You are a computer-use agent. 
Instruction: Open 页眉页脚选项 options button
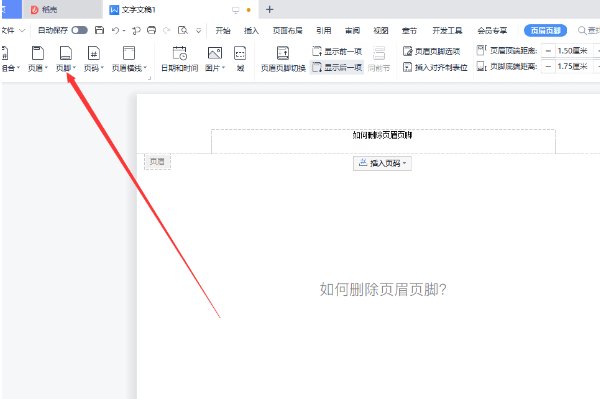point(431,51)
